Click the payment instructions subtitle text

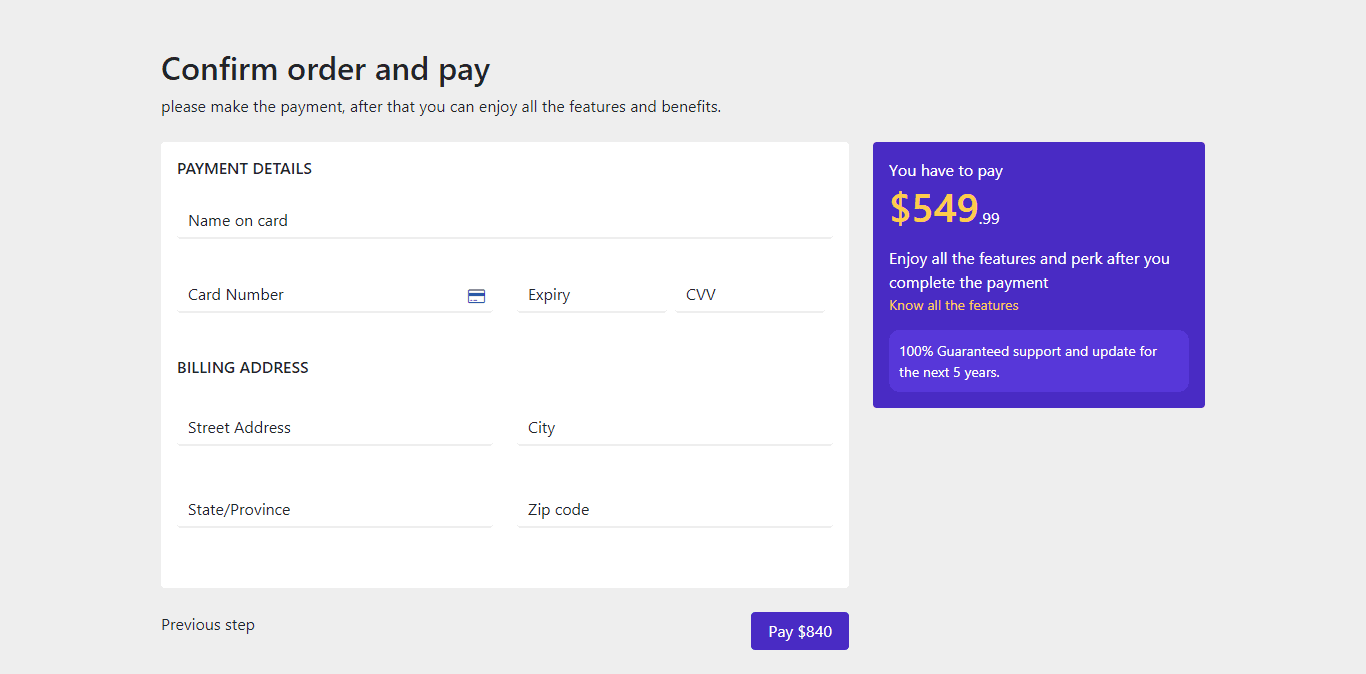point(440,106)
